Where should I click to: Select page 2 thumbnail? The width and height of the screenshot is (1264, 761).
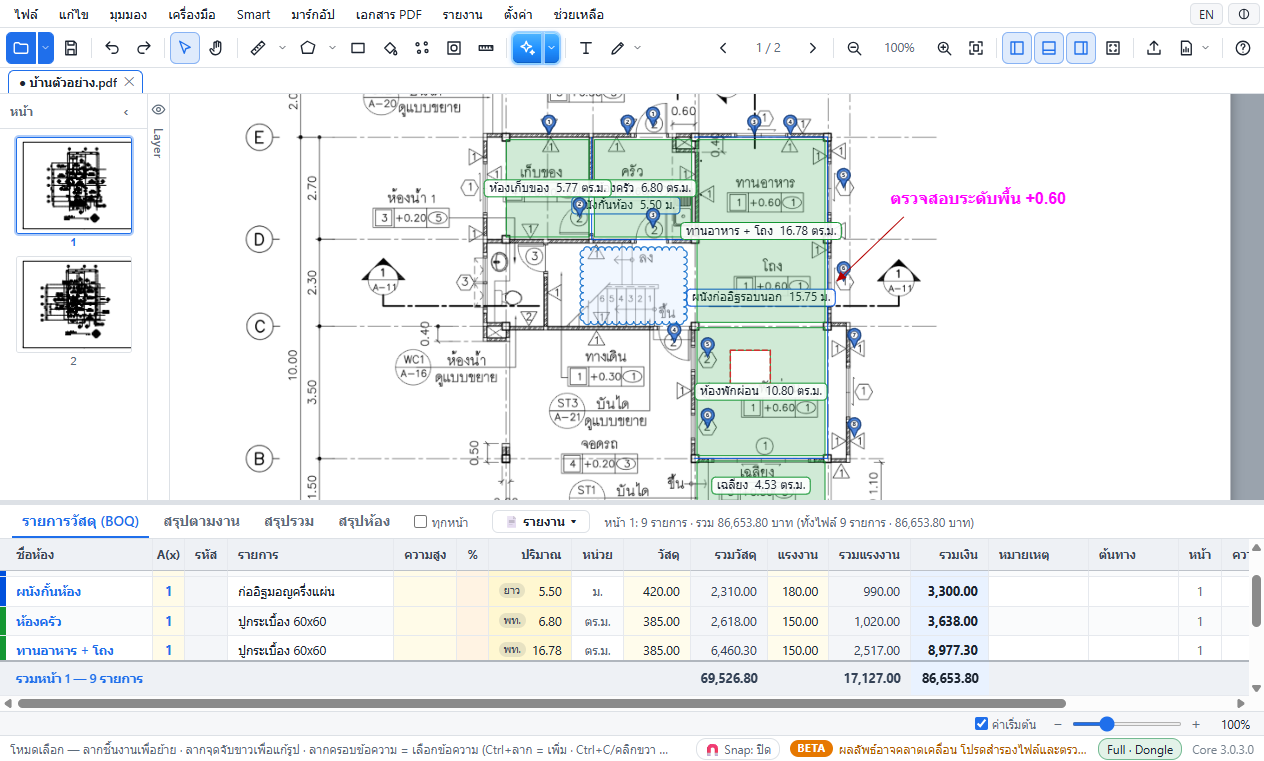[x=74, y=305]
